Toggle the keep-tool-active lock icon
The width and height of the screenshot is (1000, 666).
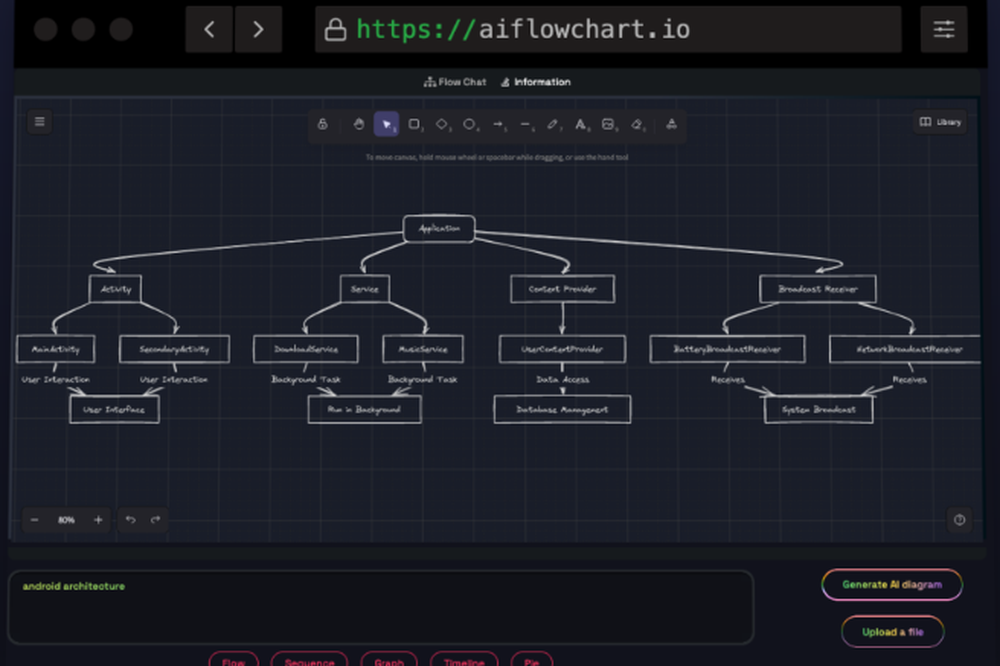pos(323,124)
